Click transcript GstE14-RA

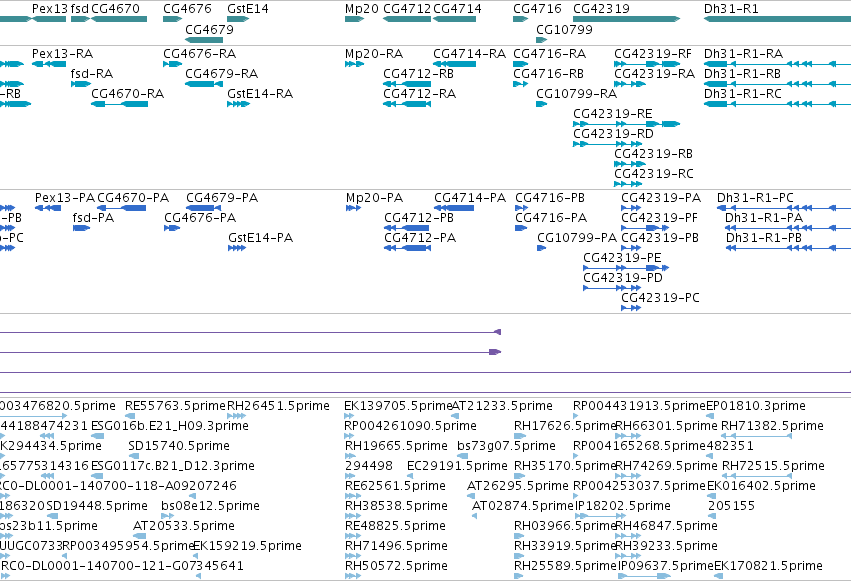[238, 104]
